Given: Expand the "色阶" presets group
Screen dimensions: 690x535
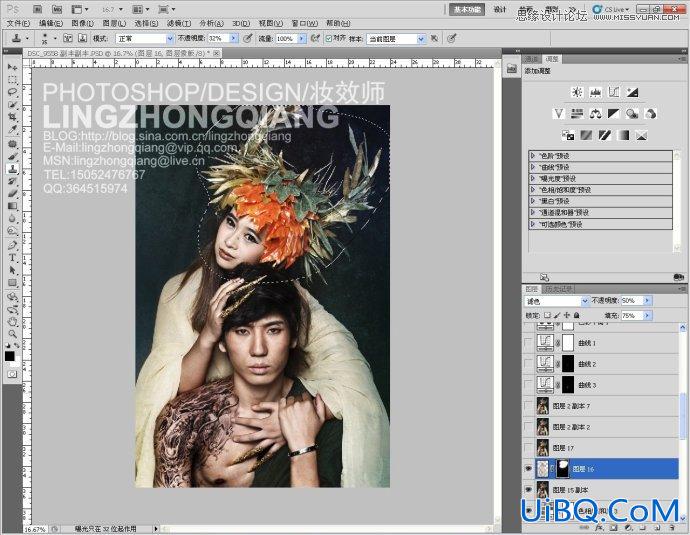Looking at the screenshot, I should tap(532, 156).
